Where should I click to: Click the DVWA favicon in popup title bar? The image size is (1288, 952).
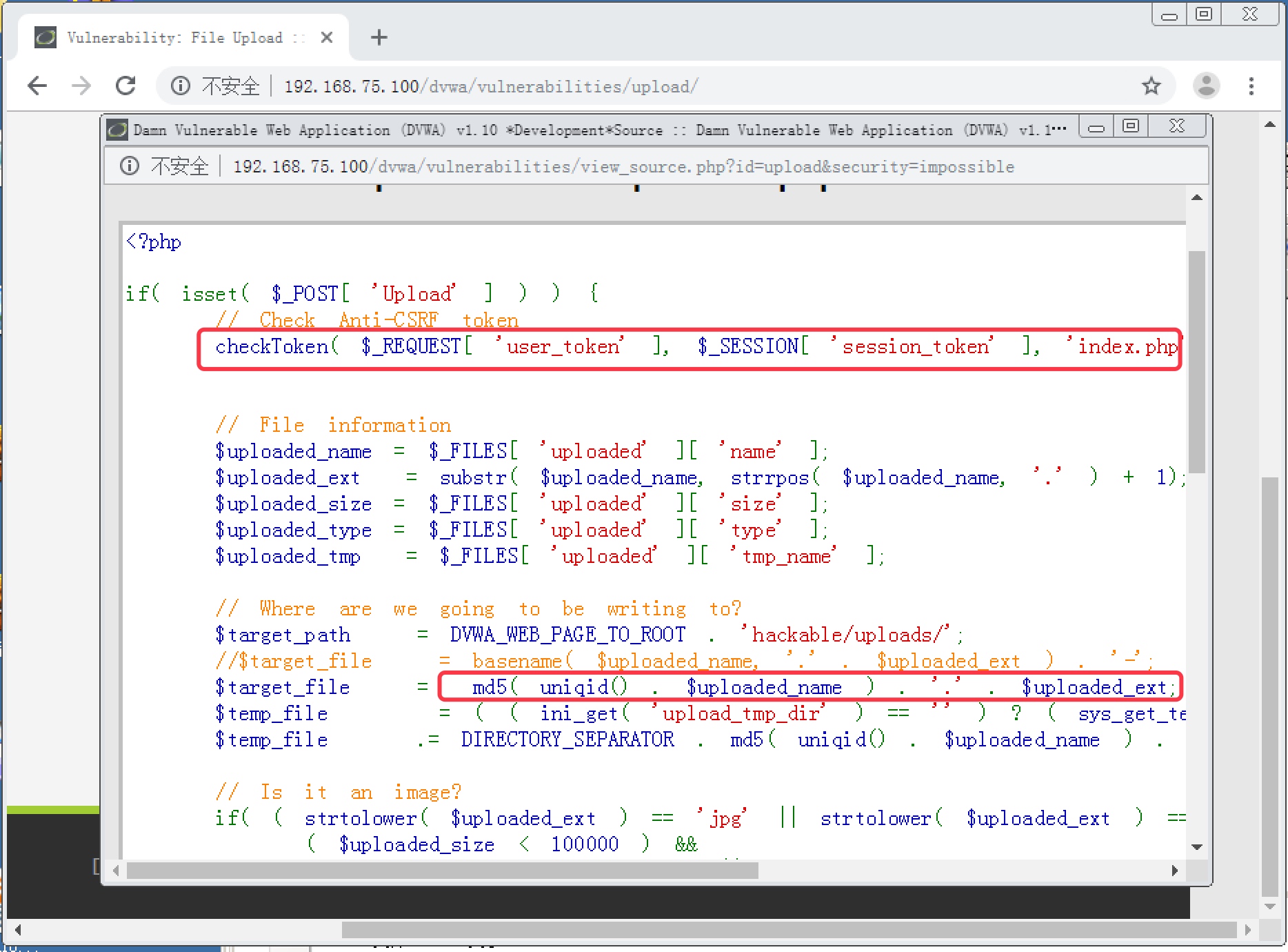click(x=117, y=130)
